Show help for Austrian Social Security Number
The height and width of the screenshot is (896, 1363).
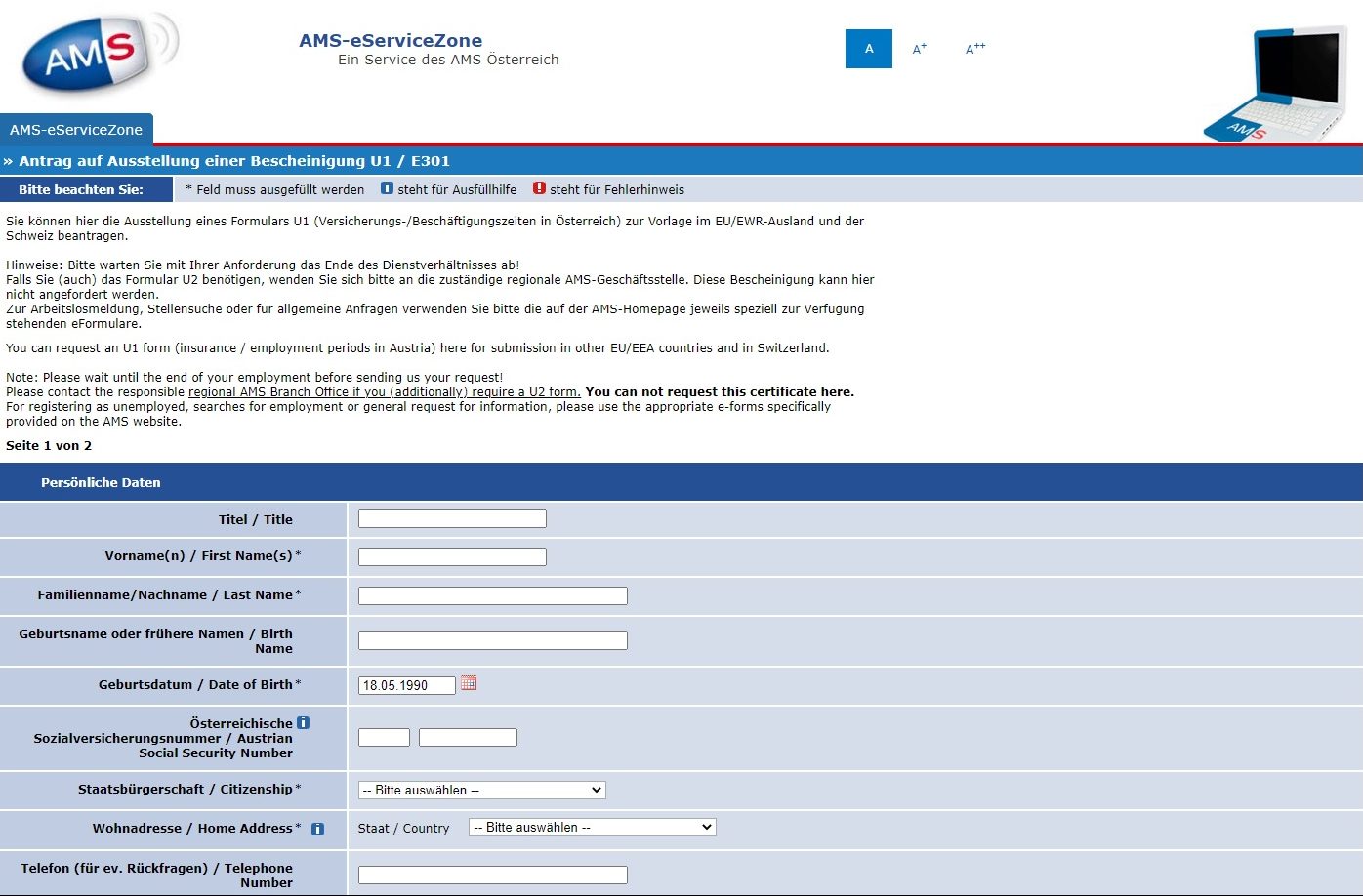[304, 723]
